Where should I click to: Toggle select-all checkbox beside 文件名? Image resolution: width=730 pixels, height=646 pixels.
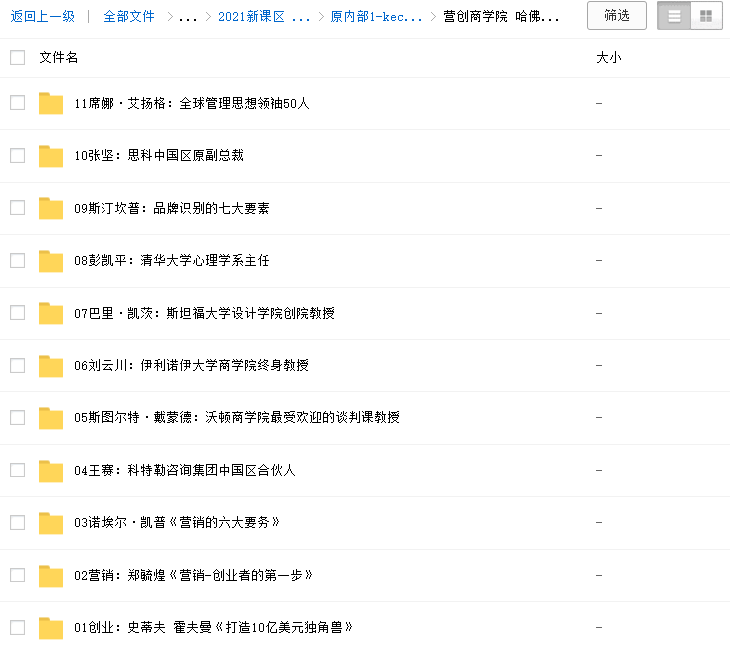(18, 58)
